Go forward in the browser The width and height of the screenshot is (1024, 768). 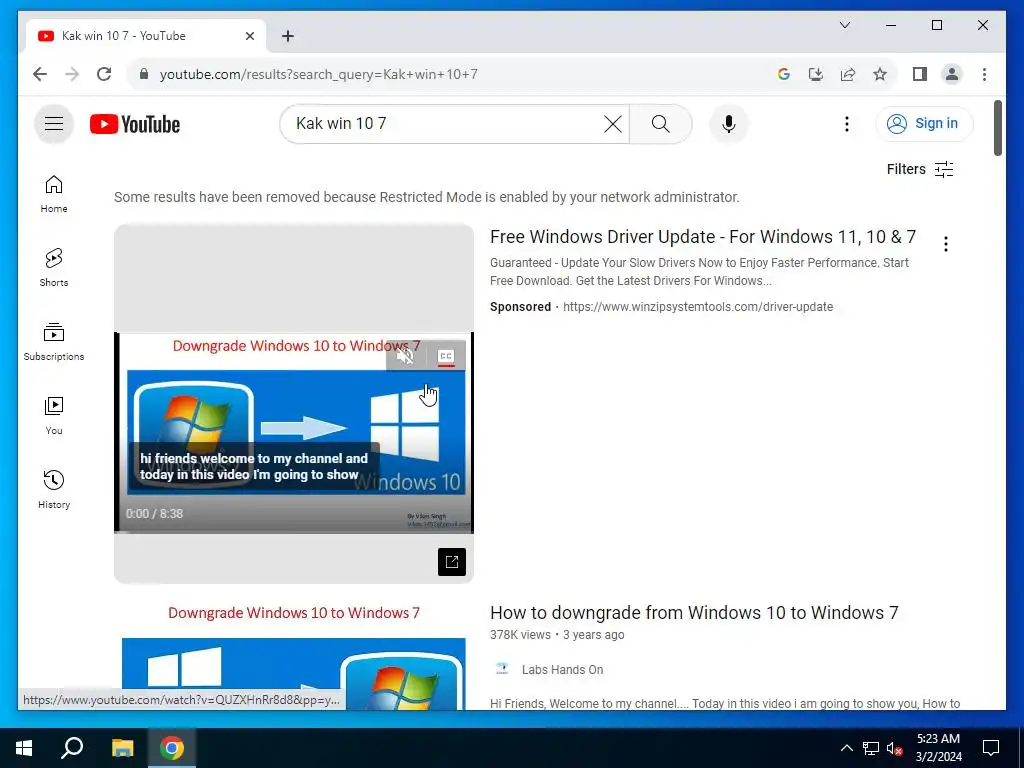coord(72,74)
